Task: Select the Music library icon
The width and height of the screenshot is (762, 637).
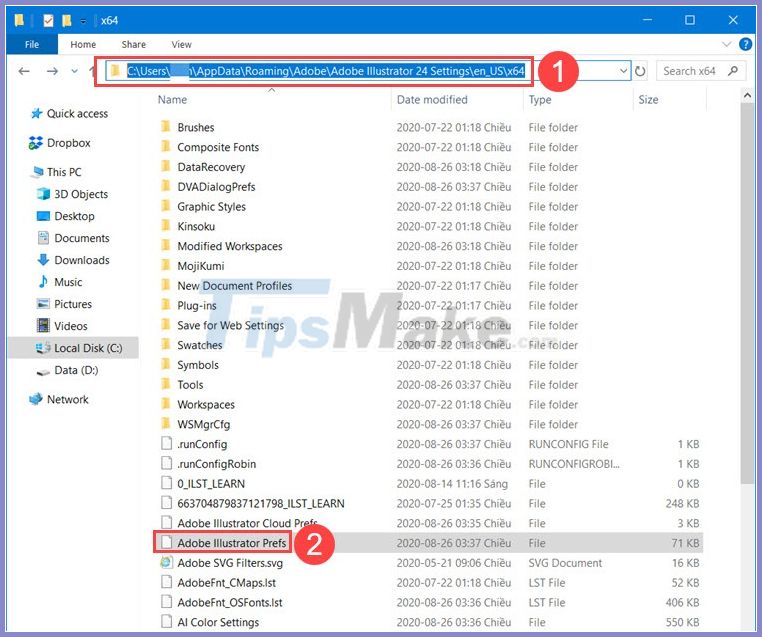Action: (44, 282)
